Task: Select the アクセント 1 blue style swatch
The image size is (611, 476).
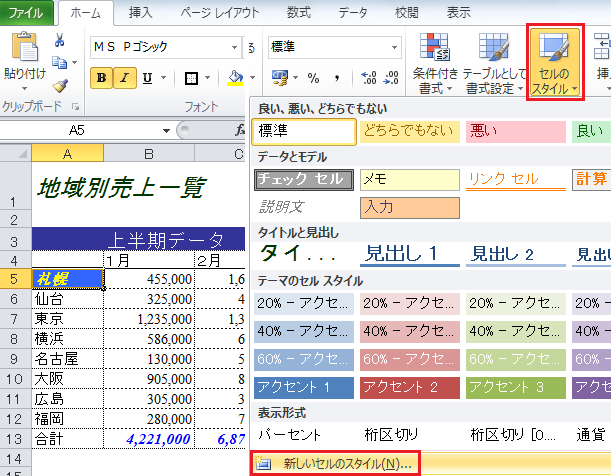Action: click(x=304, y=387)
